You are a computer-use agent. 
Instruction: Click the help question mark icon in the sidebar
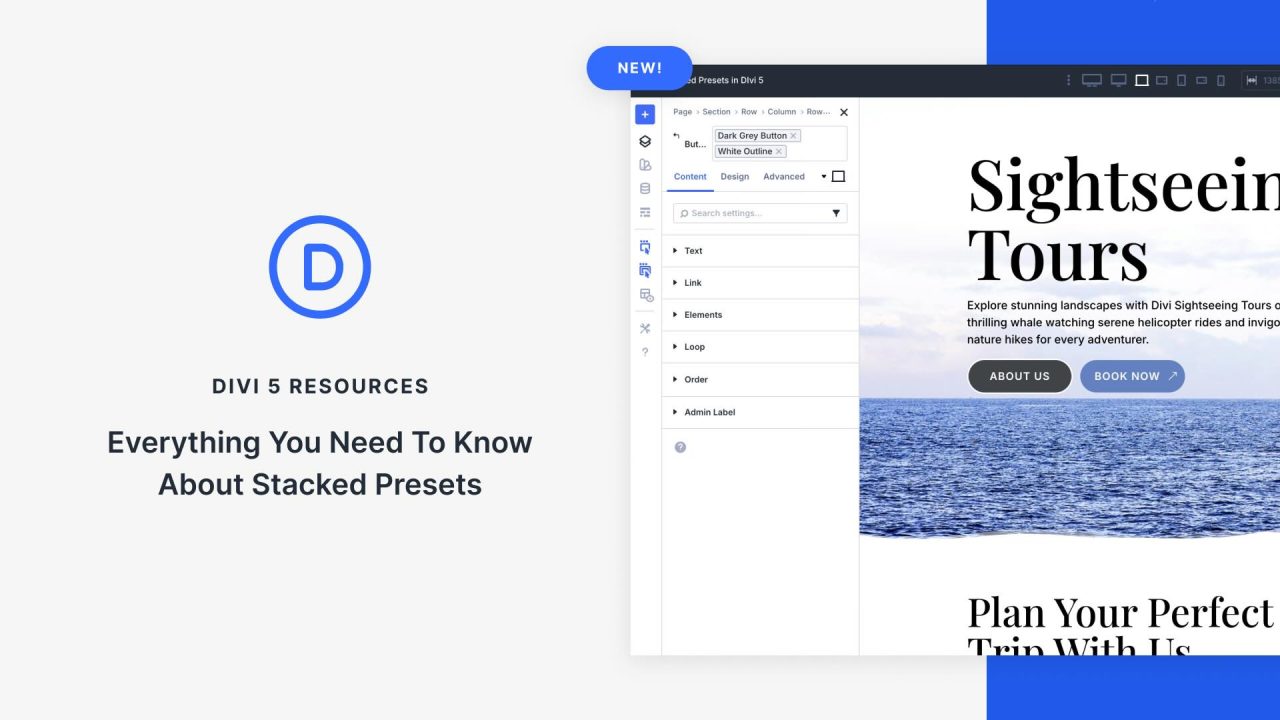tap(644, 349)
